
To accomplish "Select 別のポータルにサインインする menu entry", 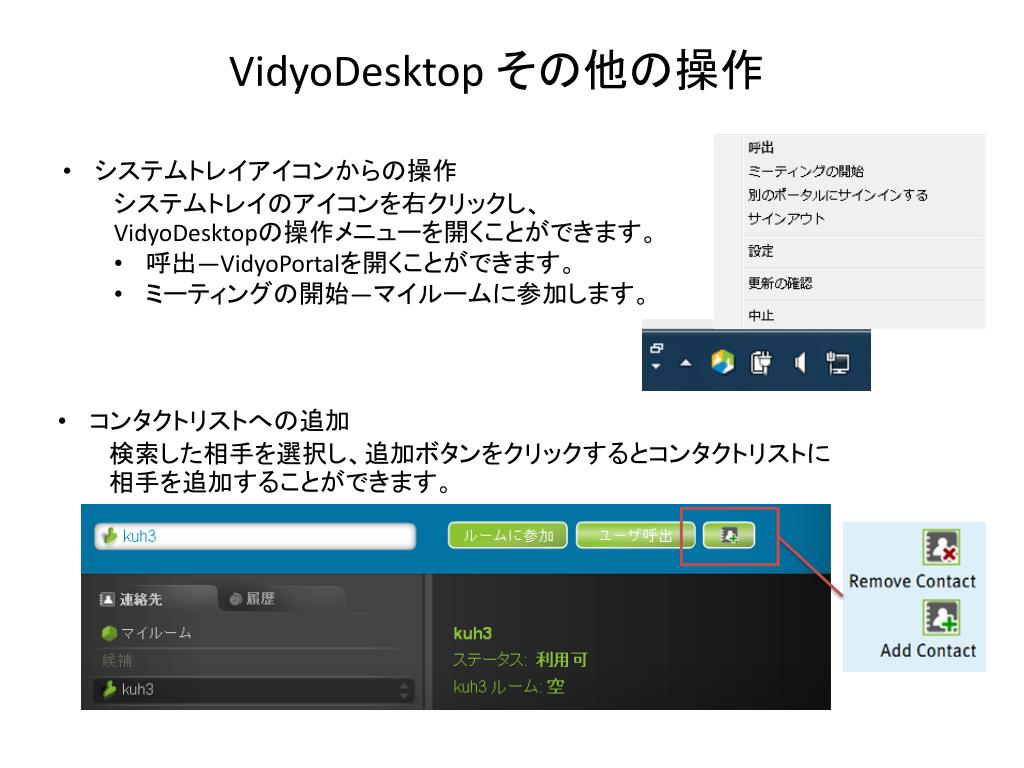I will (838, 195).
